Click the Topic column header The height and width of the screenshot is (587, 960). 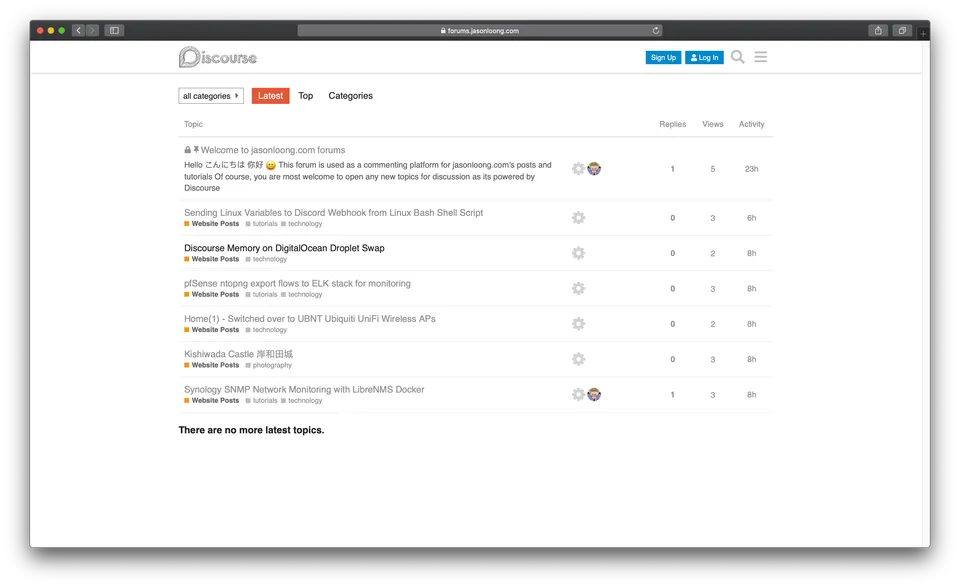coord(193,124)
